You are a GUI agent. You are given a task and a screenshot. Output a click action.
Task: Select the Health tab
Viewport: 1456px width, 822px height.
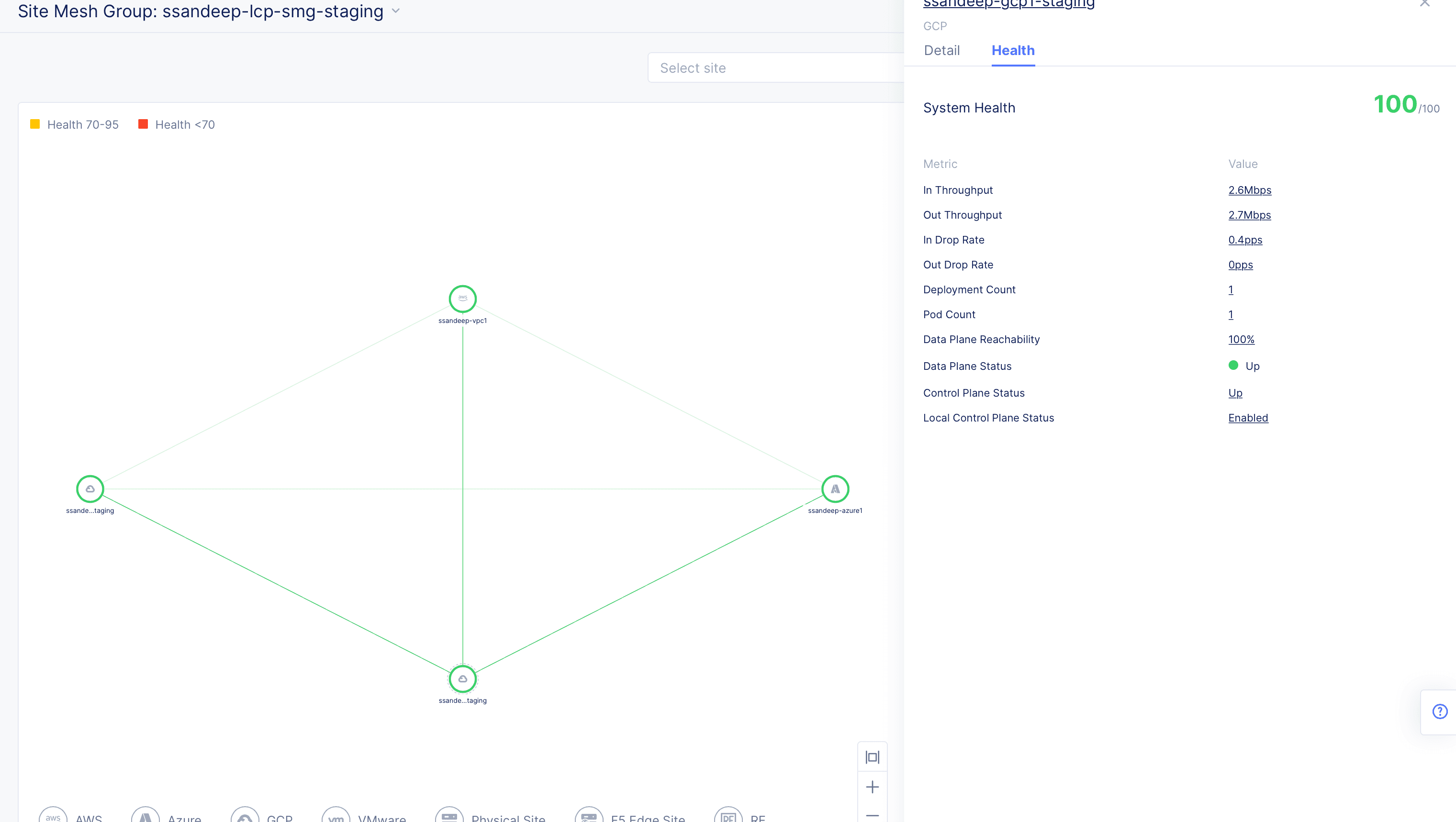click(1012, 50)
